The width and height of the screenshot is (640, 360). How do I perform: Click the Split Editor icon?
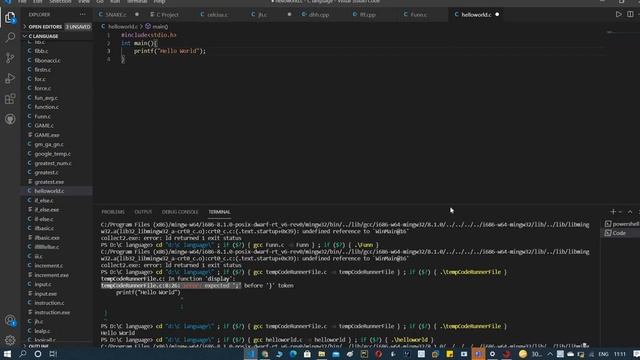click(x=630, y=14)
